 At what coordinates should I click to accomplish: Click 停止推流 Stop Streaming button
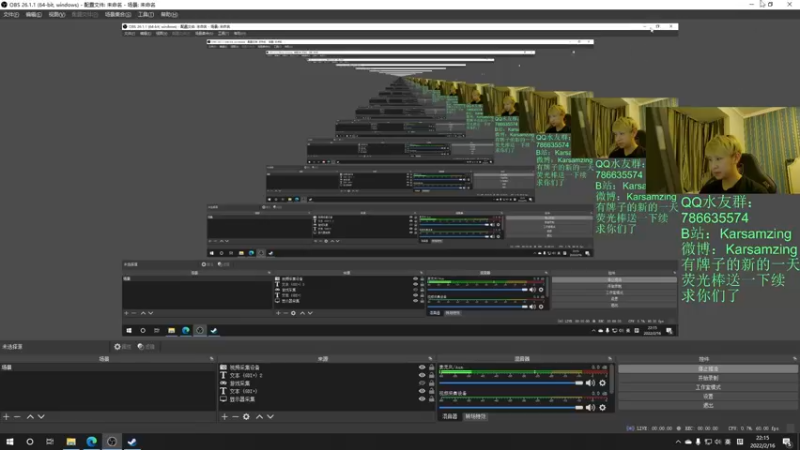point(708,368)
